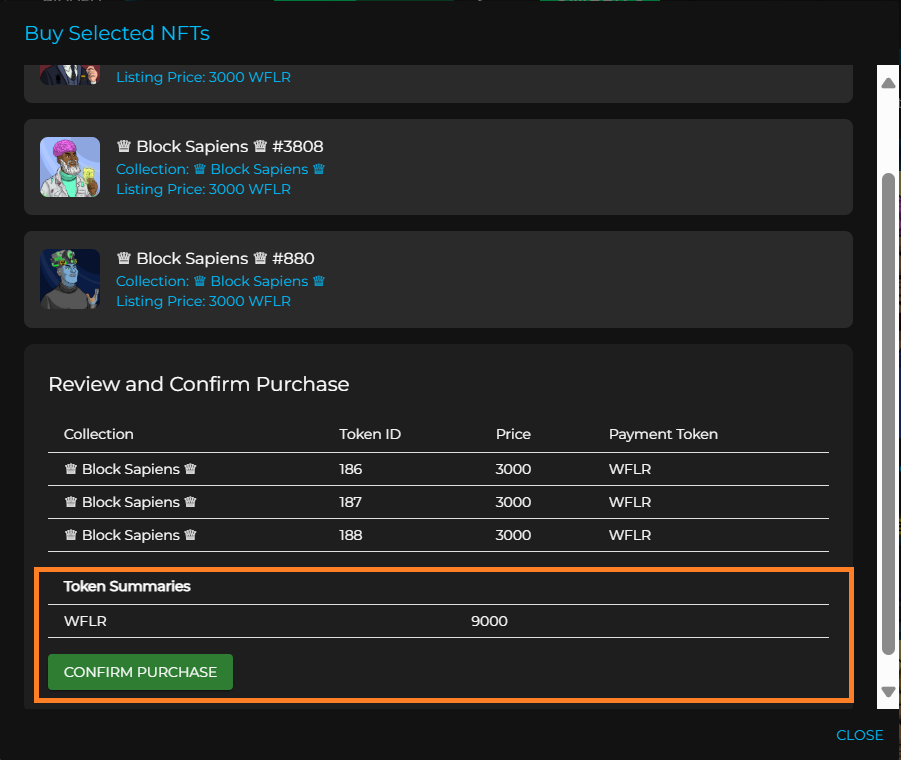Select the Block Sapiens #3808 title
The image size is (901, 760).
click(x=220, y=147)
